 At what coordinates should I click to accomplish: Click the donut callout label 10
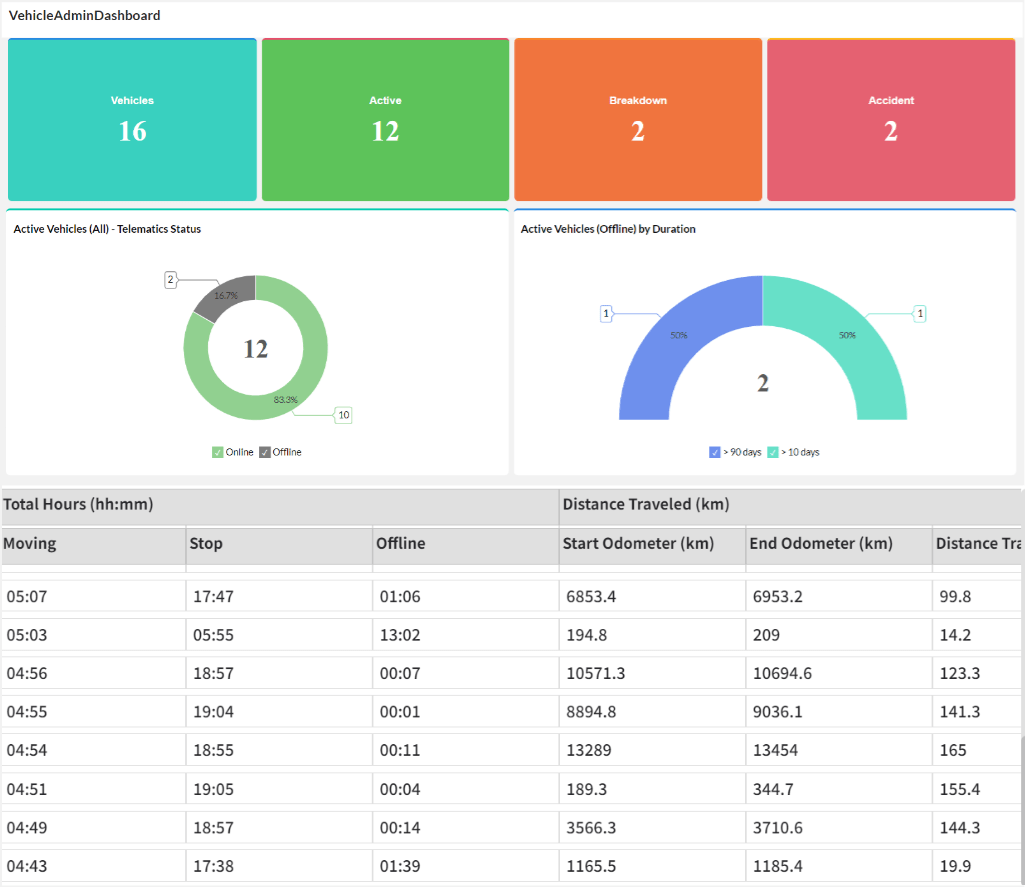(344, 415)
